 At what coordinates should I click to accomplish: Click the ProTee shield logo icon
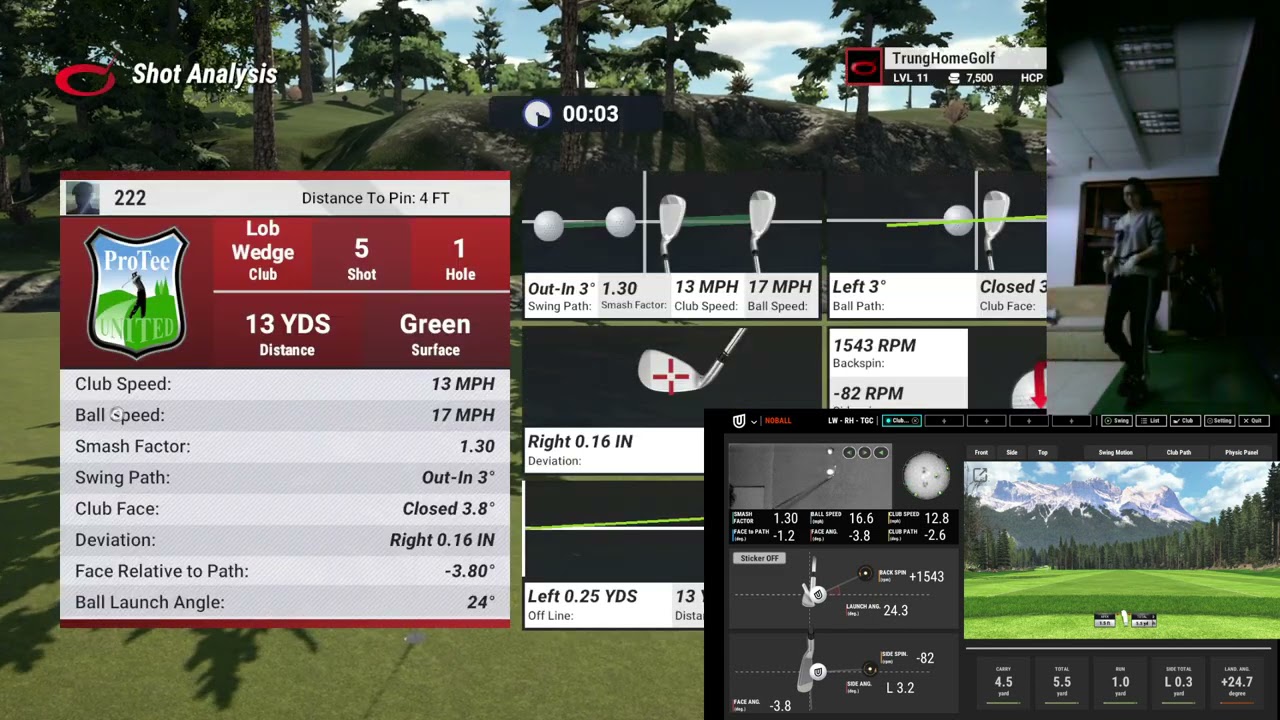(x=739, y=421)
